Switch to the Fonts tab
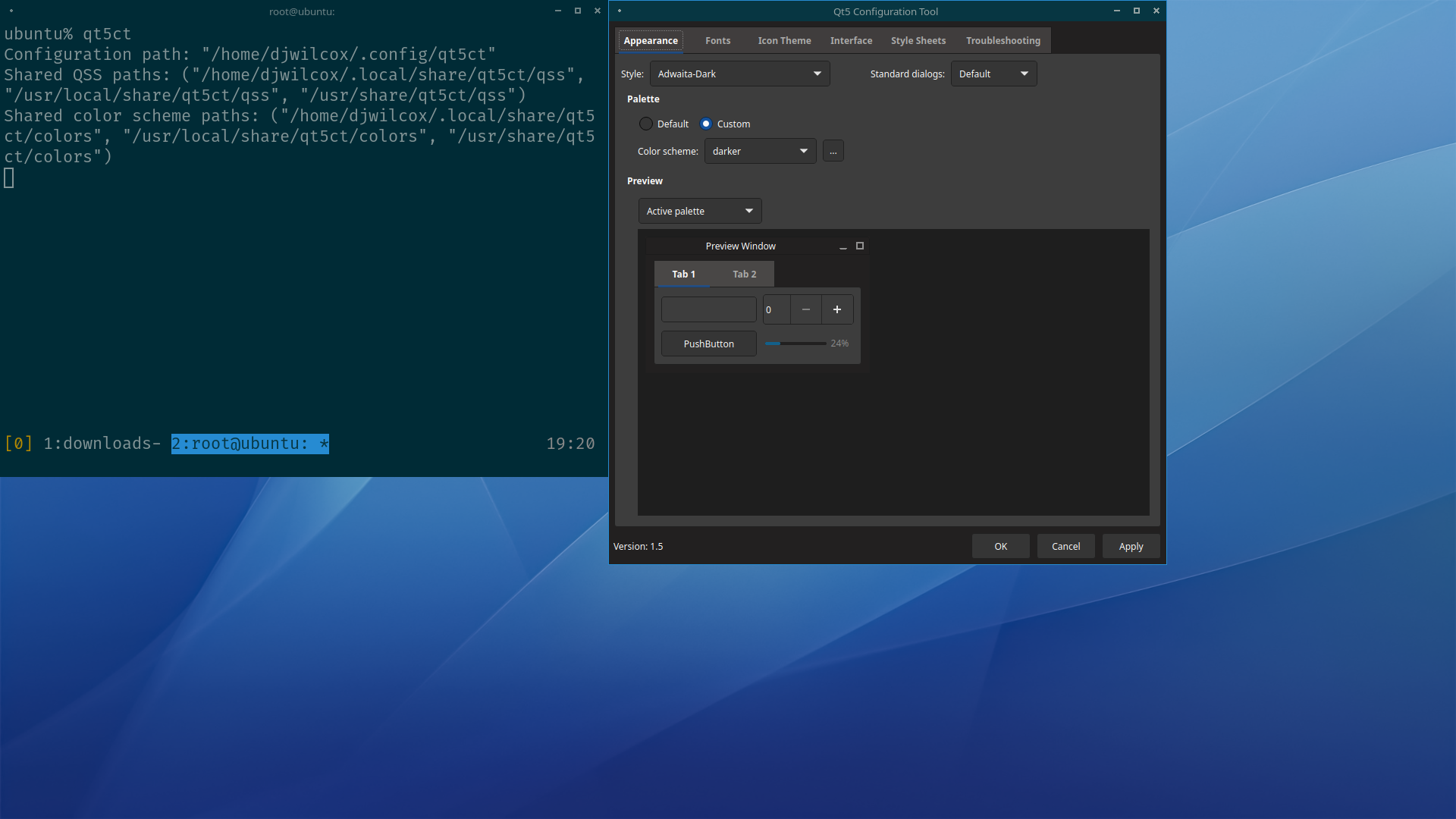The height and width of the screenshot is (819, 1456). 717,41
